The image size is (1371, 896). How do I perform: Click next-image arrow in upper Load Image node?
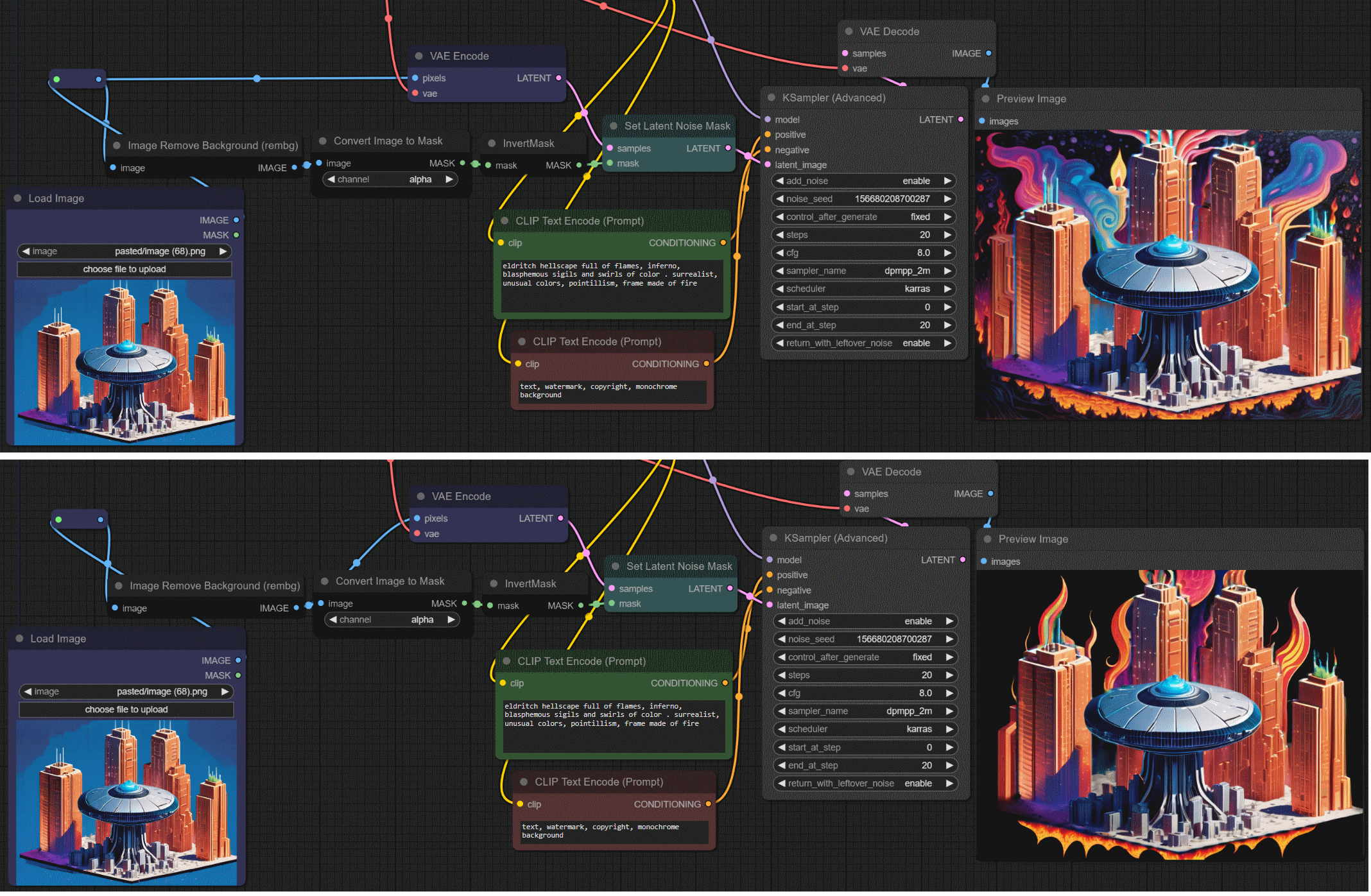click(x=223, y=252)
